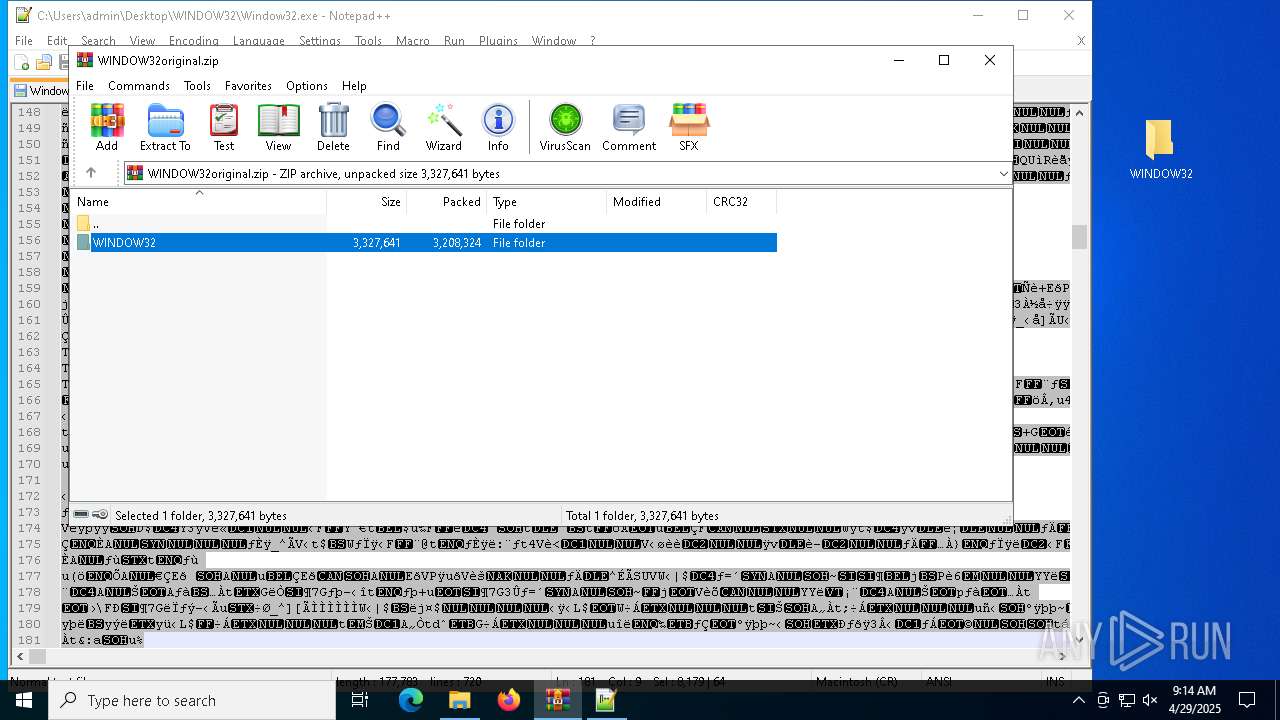Open Windows Start menu

coord(23,700)
